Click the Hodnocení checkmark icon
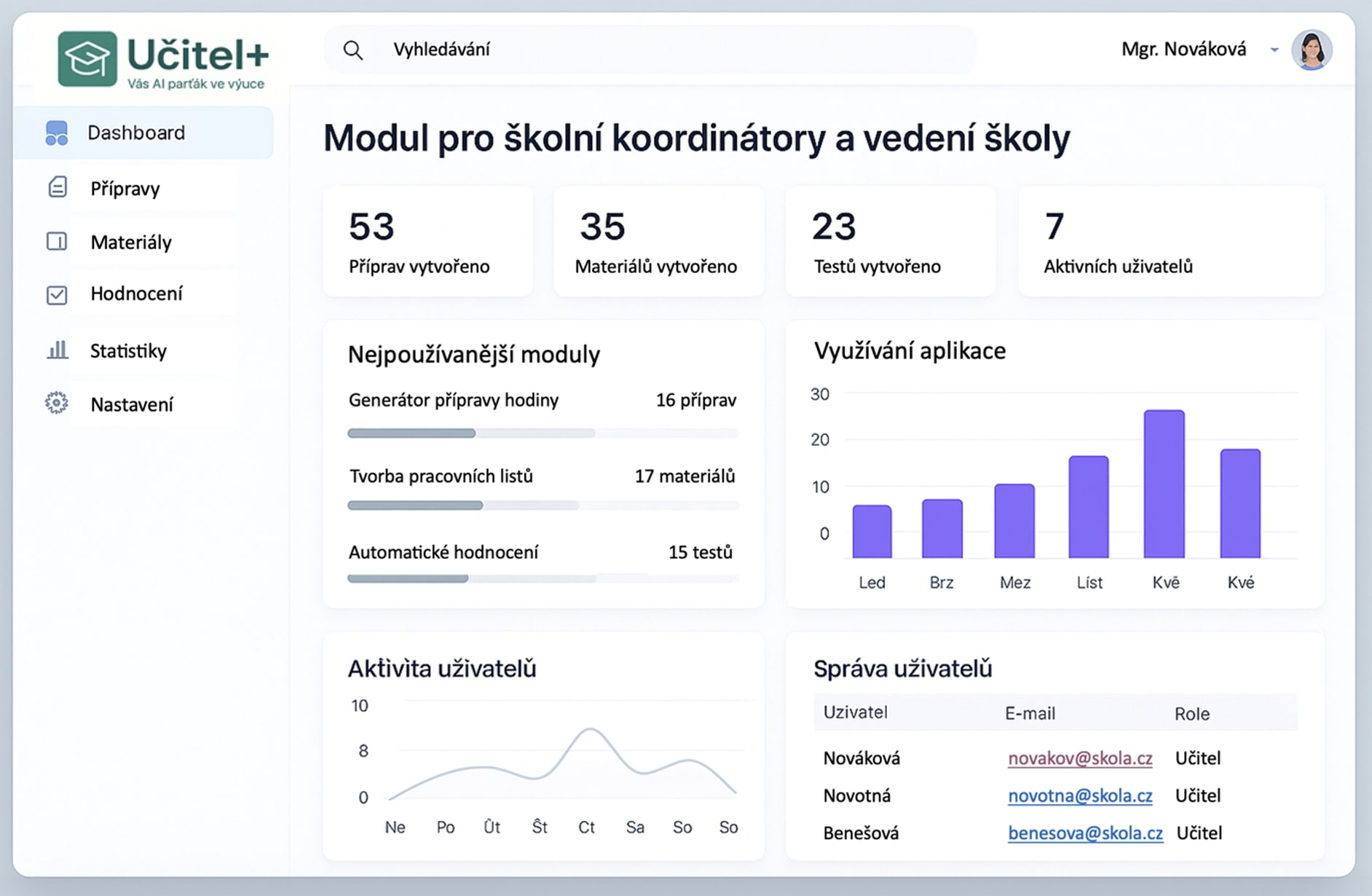This screenshot has height=896, width=1372. click(57, 295)
